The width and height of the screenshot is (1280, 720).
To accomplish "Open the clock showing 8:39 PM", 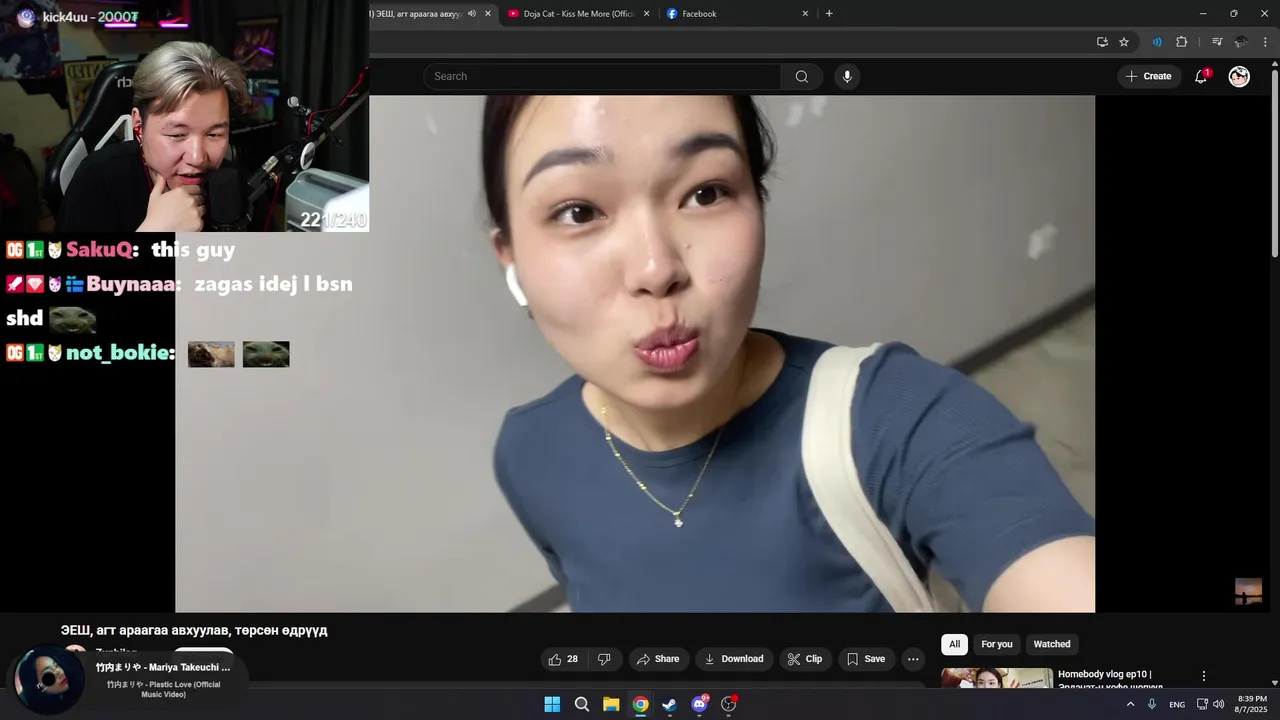I will coord(1252,704).
